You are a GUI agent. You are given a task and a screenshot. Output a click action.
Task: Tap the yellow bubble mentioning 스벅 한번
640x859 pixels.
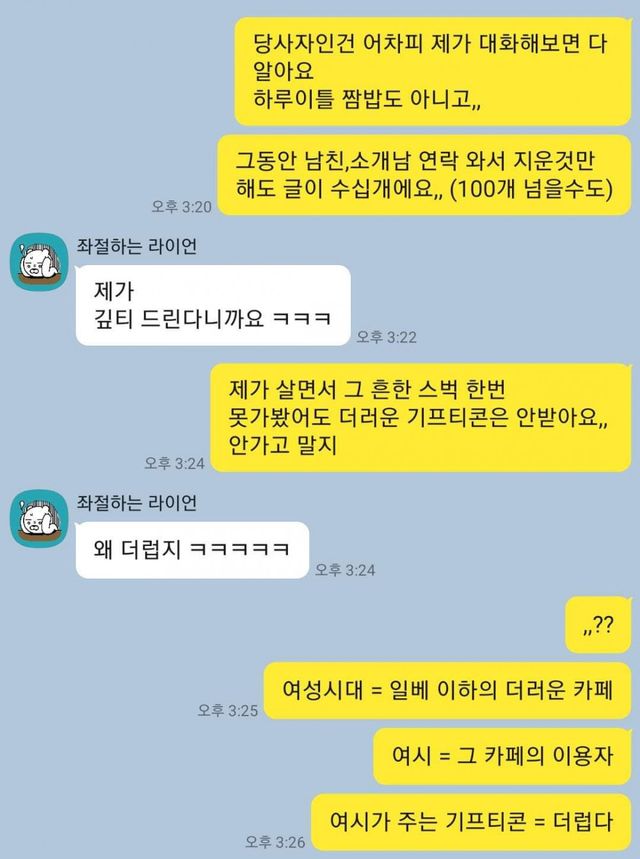[421, 417]
